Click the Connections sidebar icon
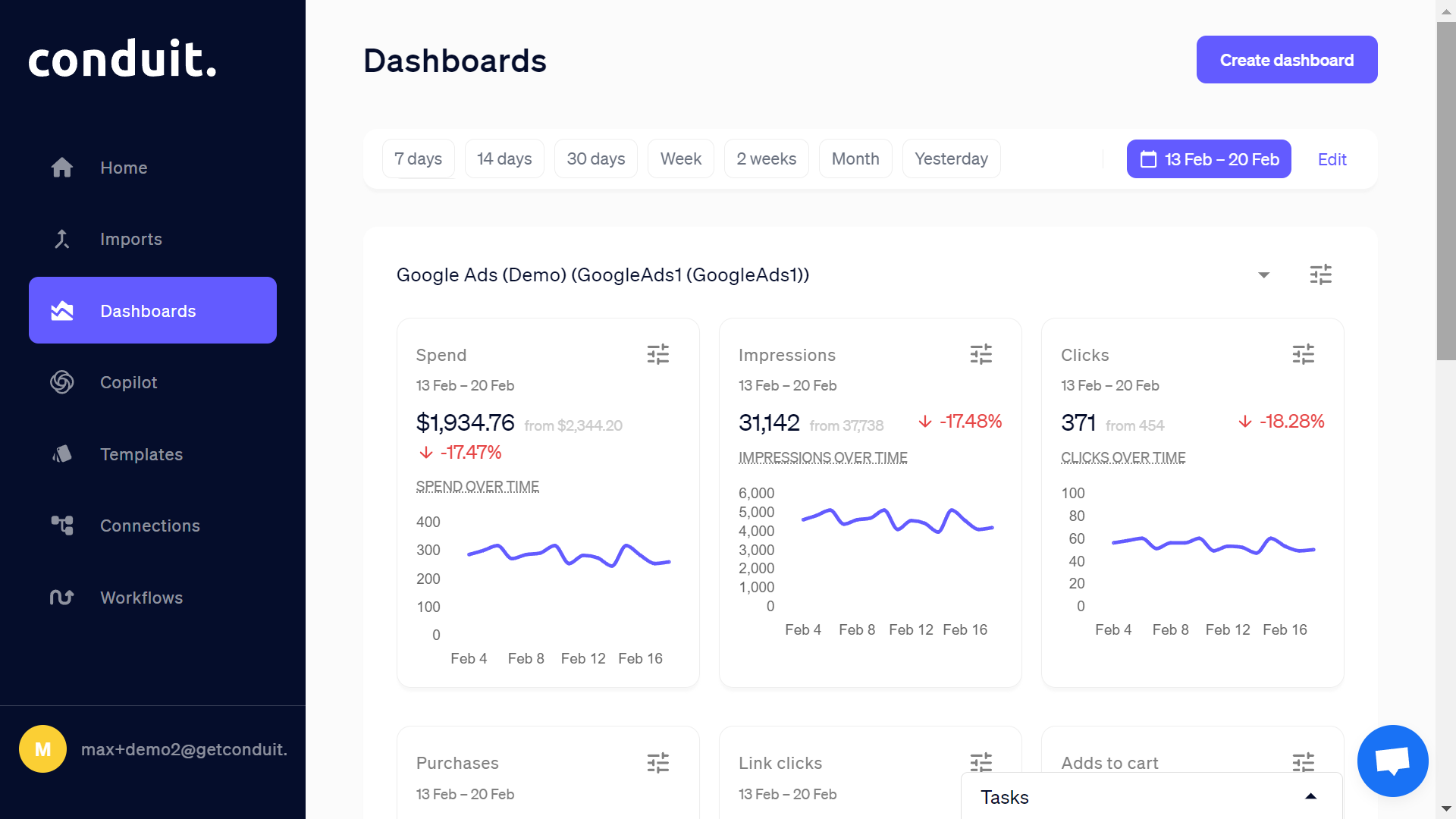 [x=62, y=525]
